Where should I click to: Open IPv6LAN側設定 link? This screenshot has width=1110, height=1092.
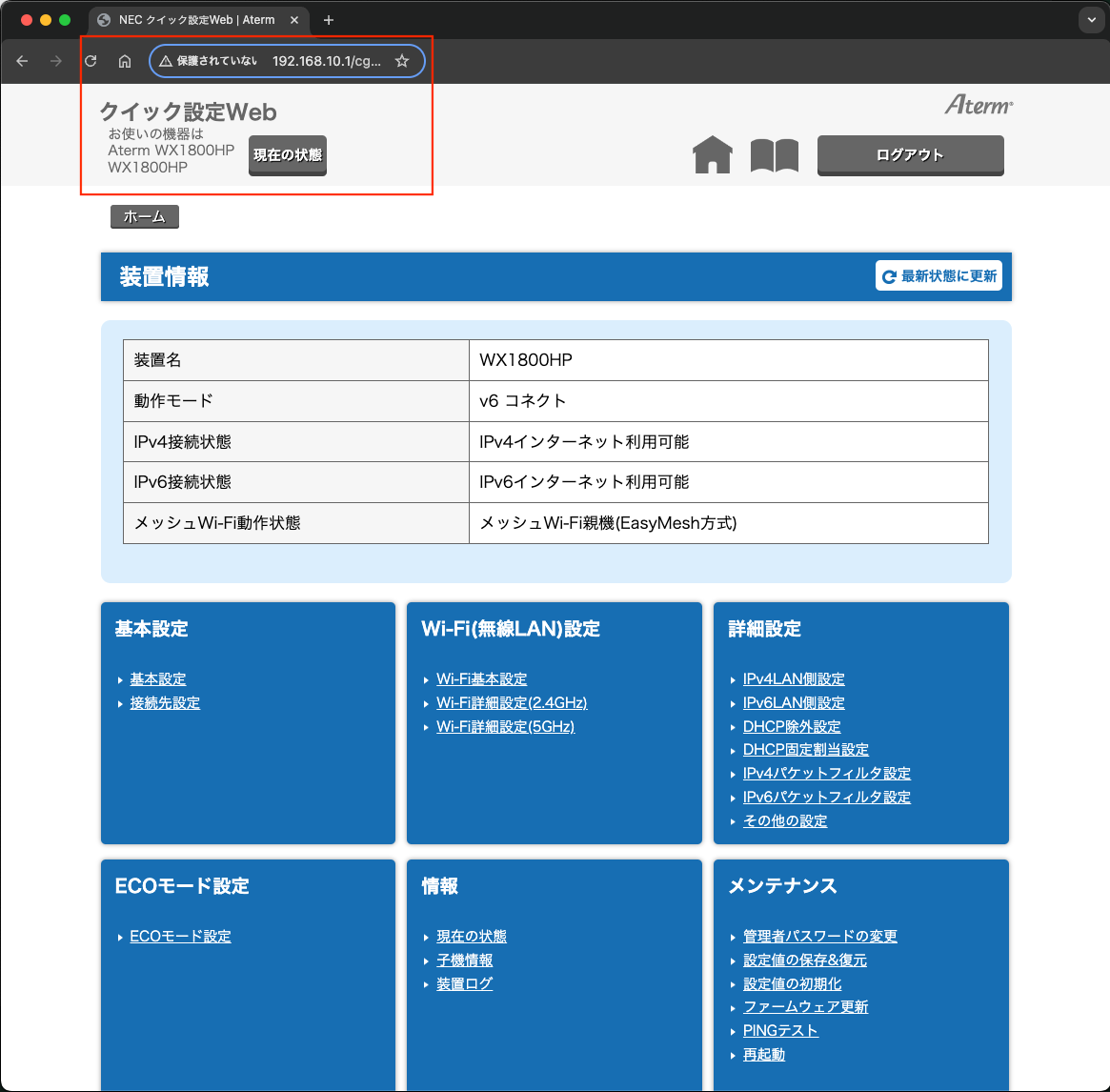[794, 703]
